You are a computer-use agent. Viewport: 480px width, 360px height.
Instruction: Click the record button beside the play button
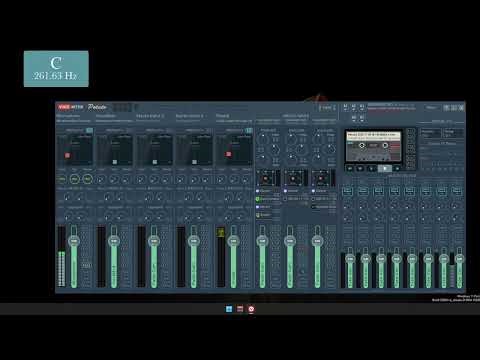[x=397, y=169]
